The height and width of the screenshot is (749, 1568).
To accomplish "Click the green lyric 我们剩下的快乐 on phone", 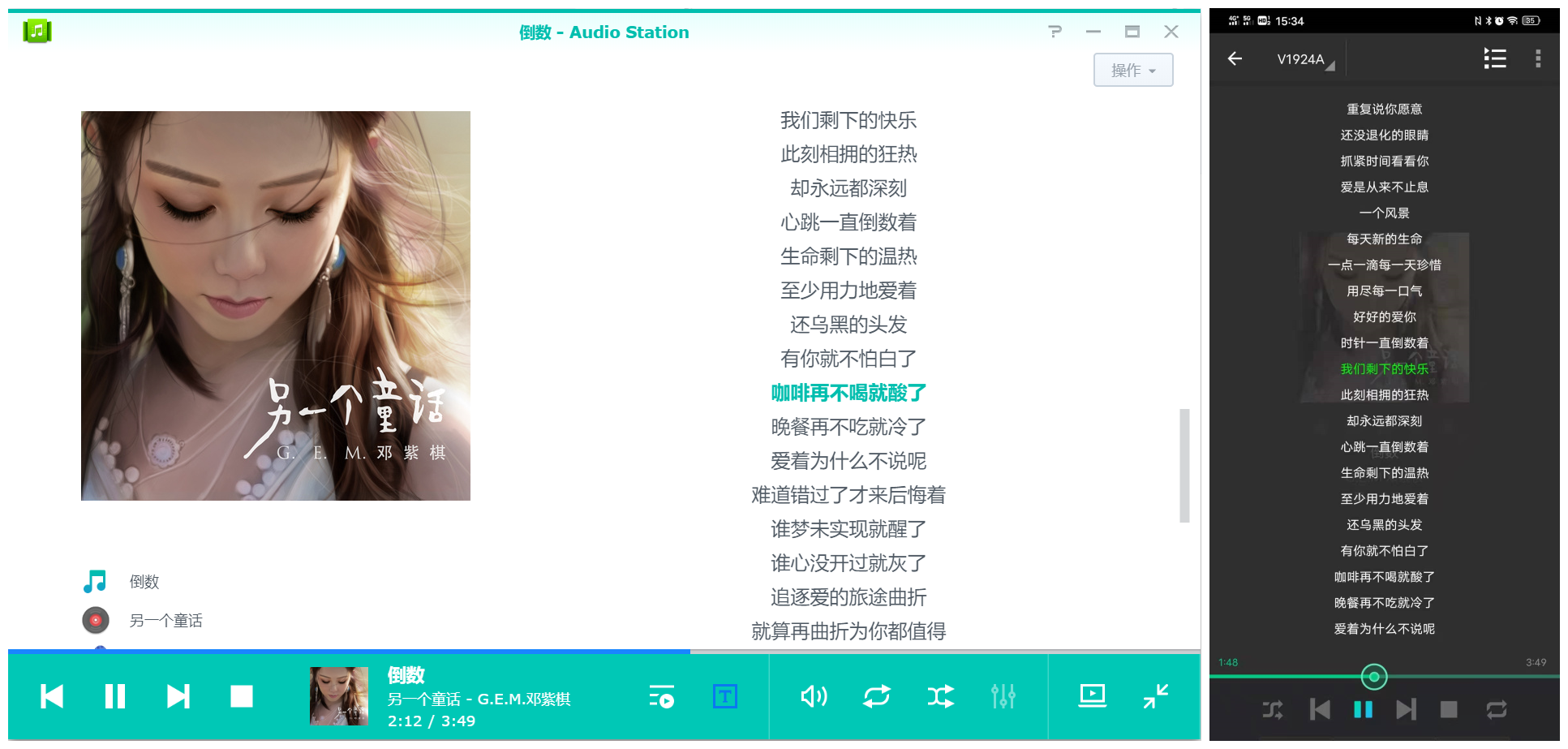I will click(x=1385, y=368).
